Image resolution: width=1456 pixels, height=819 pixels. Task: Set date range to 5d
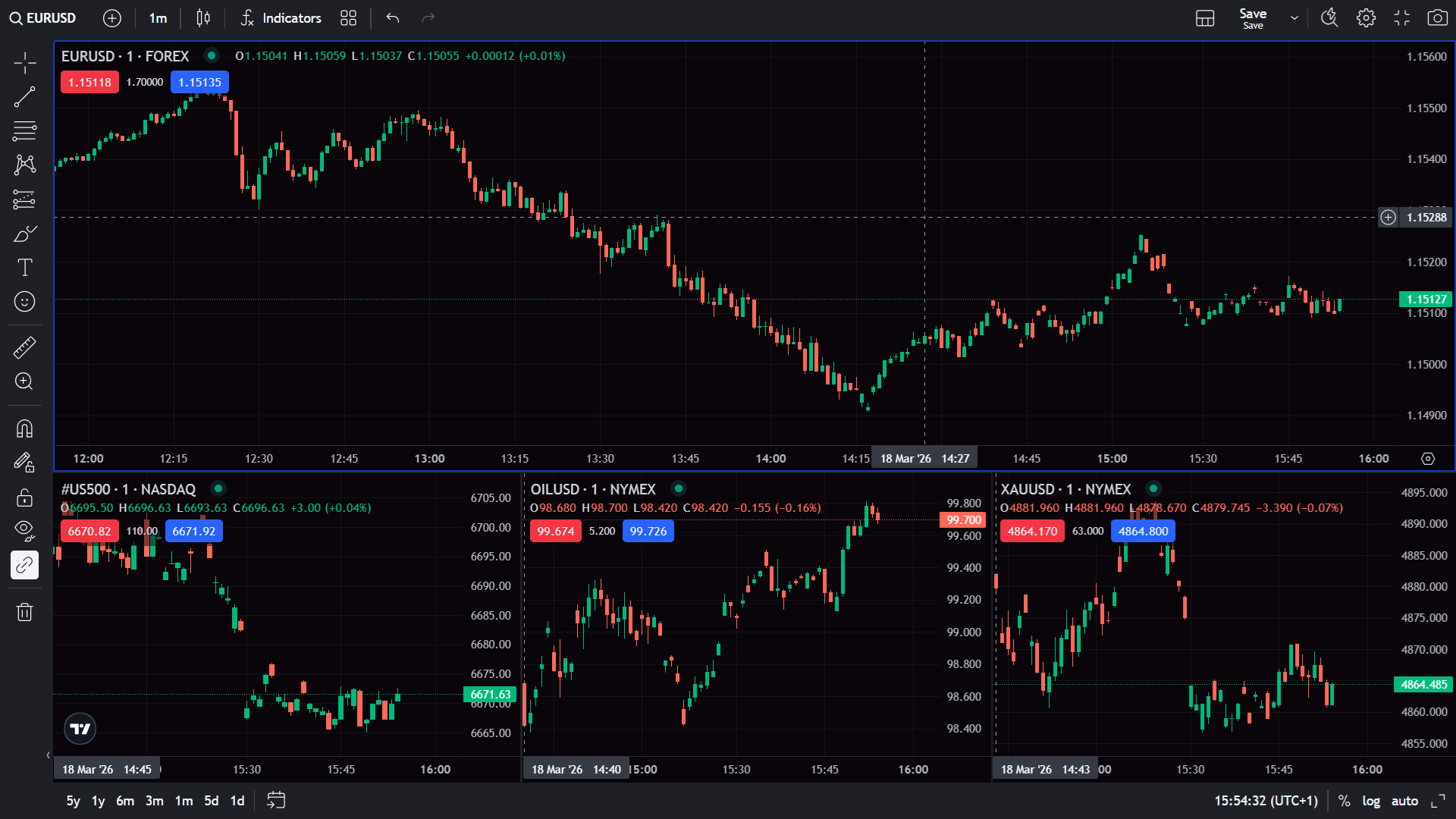point(212,801)
